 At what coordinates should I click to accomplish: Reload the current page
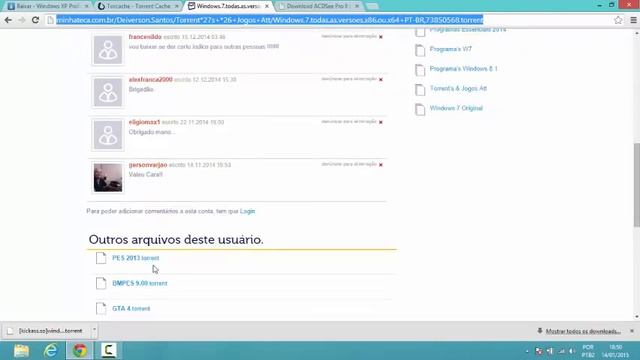[x=36, y=20]
